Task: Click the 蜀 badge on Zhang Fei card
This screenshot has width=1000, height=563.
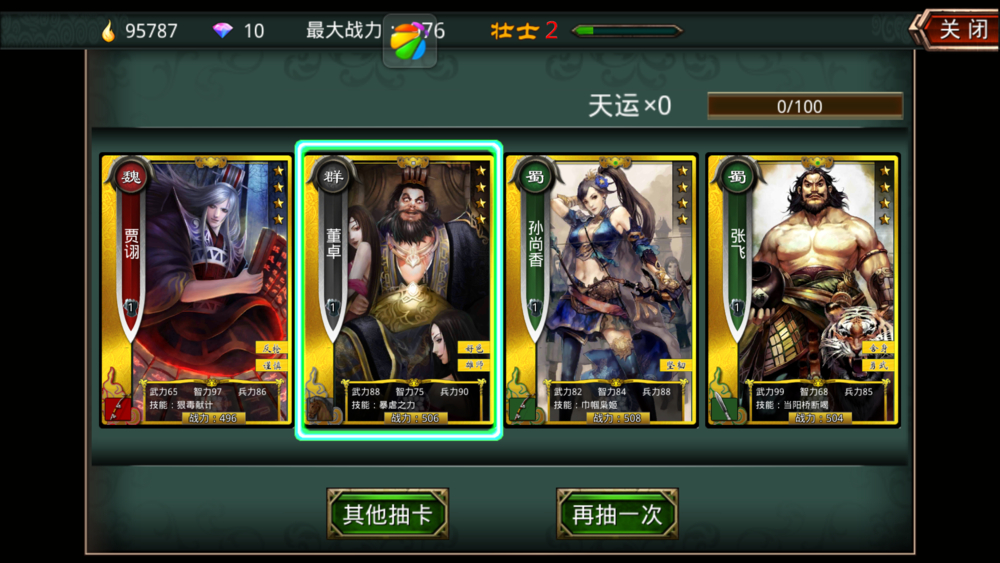Action: point(738,177)
